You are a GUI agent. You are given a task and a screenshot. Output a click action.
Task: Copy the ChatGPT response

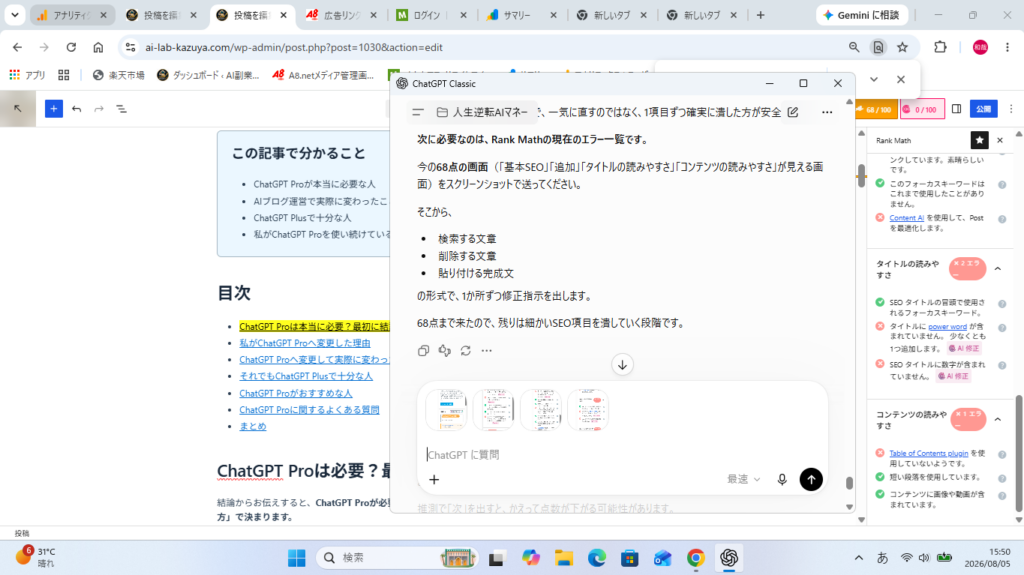(423, 351)
